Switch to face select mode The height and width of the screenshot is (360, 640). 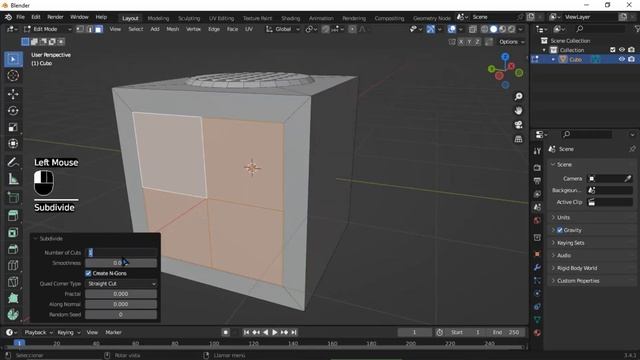click(x=99, y=29)
